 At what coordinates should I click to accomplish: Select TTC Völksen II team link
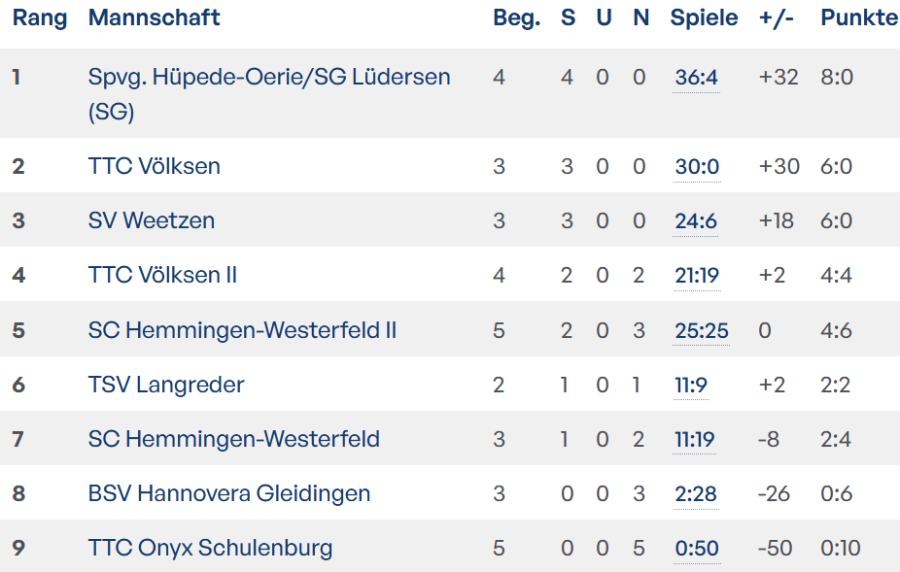point(162,275)
